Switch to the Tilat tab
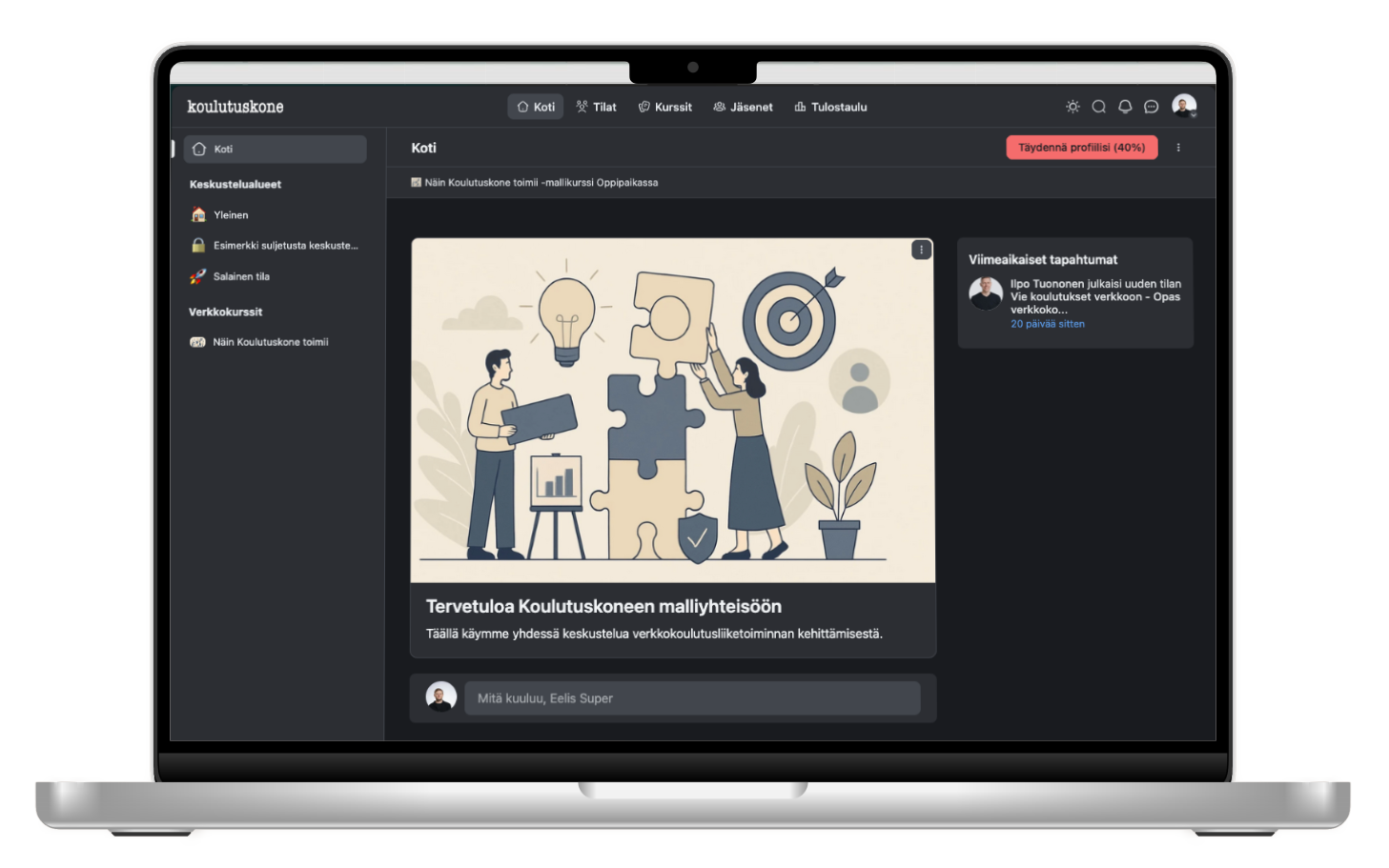Viewport: 1389px width, 868px height. coord(596,107)
